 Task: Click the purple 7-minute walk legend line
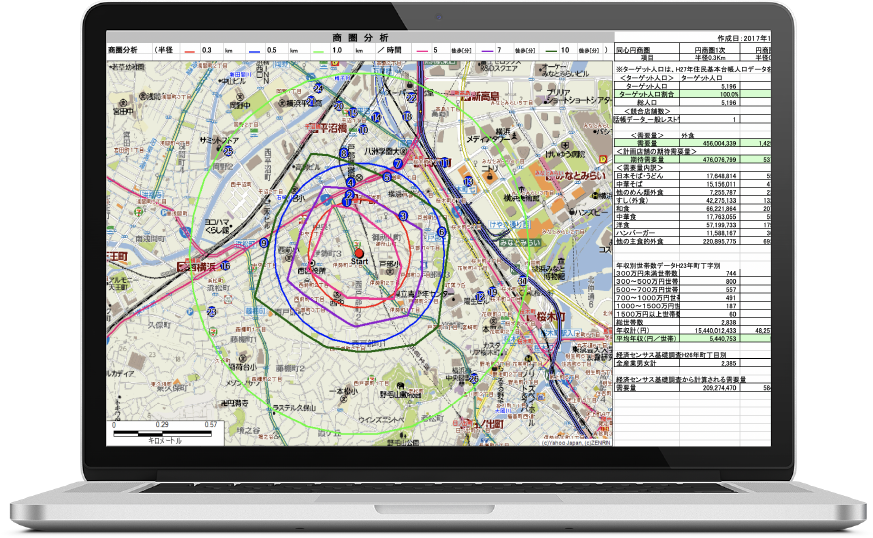pos(487,51)
